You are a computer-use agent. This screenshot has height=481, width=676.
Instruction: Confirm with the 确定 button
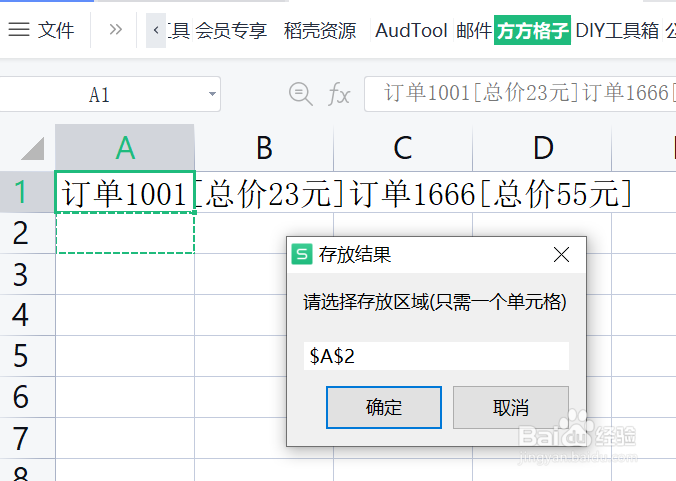pos(384,407)
